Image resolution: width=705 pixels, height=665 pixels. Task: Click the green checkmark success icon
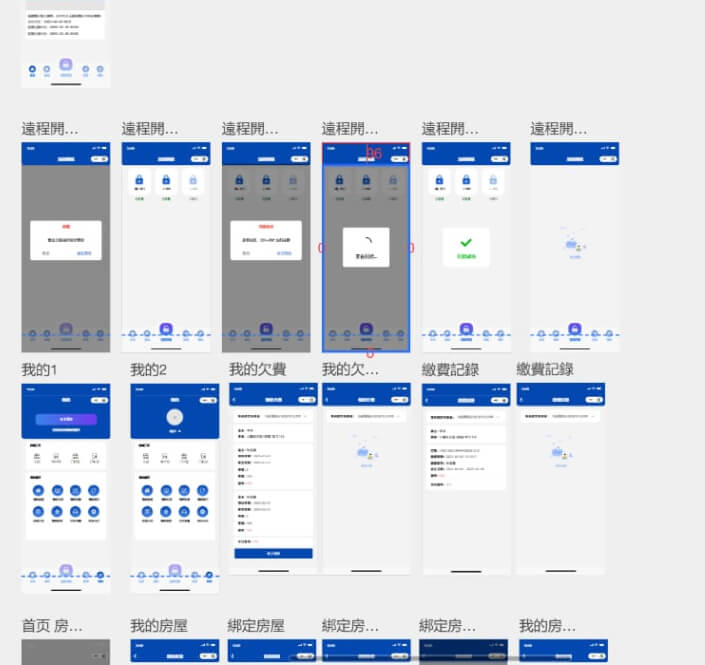(465, 242)
